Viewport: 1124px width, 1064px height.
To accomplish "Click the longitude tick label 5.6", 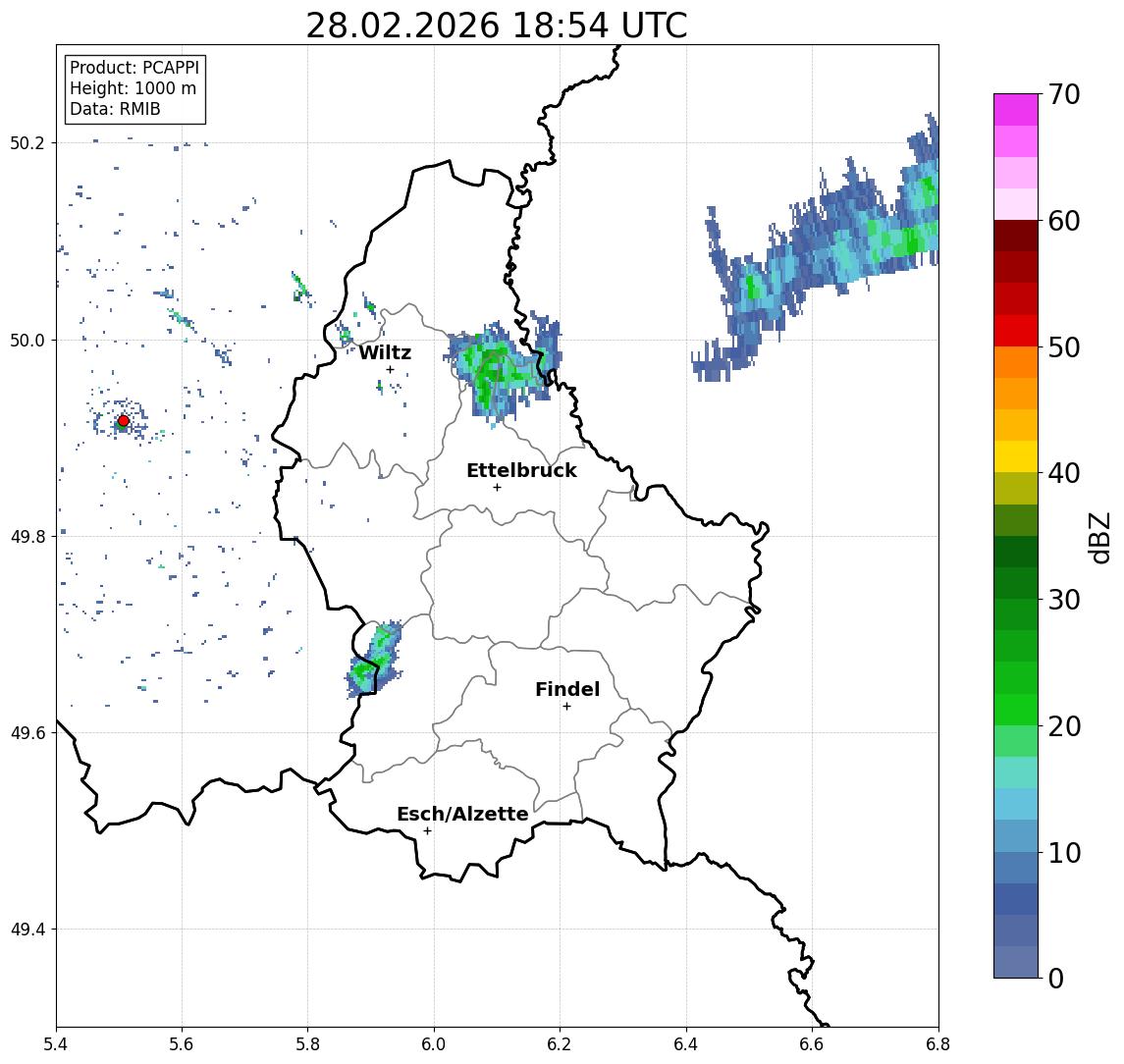I will click(182, 1044).
